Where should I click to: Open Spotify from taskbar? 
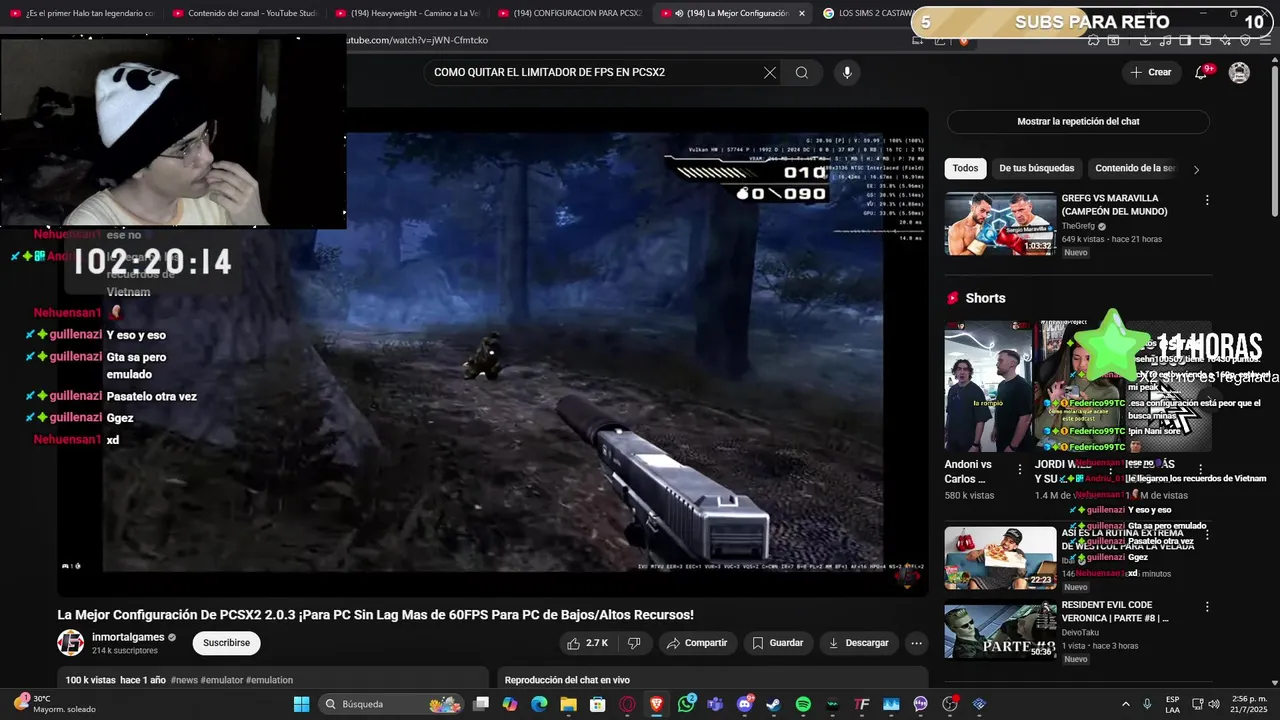[803, 704]
